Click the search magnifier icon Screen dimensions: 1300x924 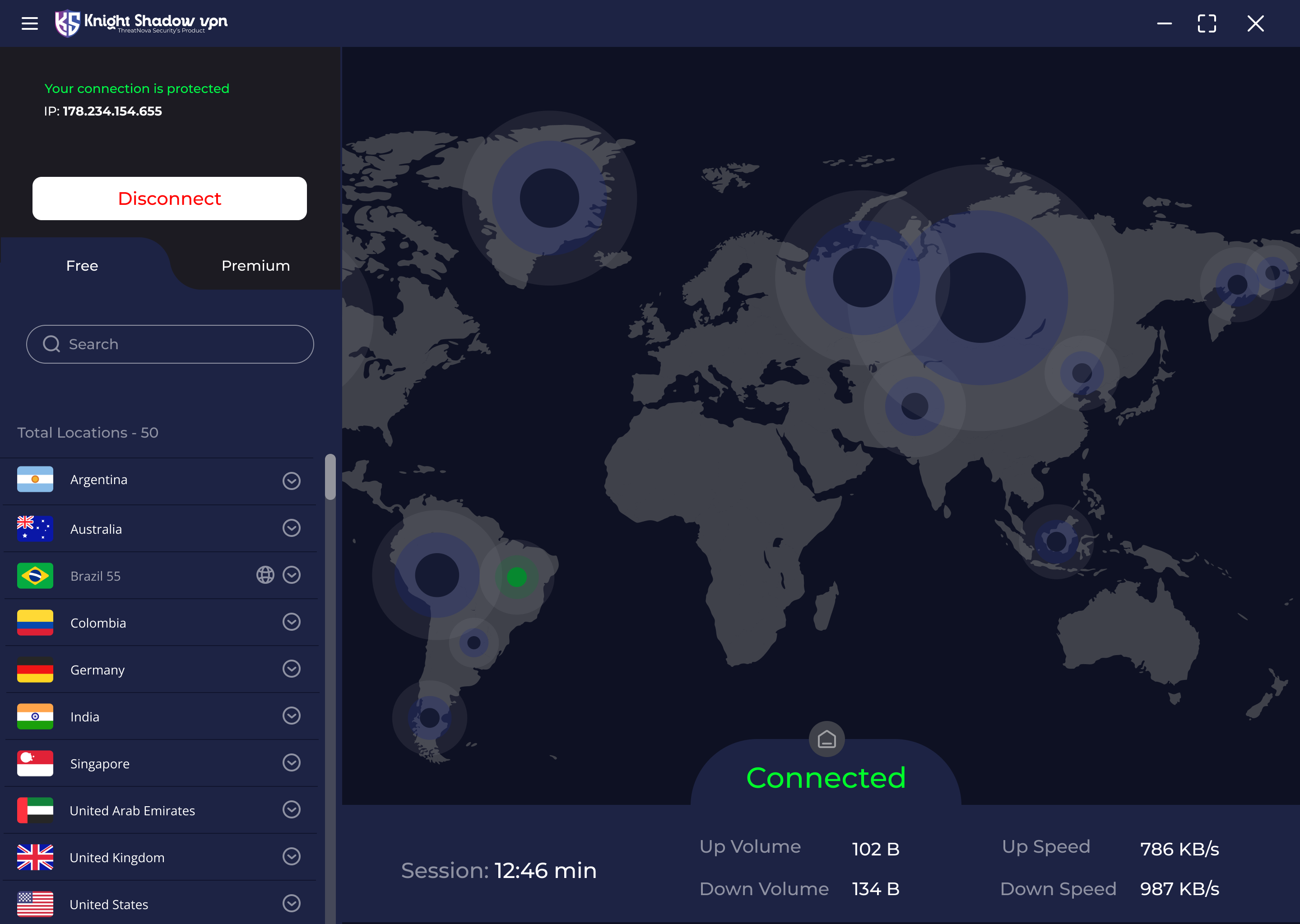[x=51, y=344]
